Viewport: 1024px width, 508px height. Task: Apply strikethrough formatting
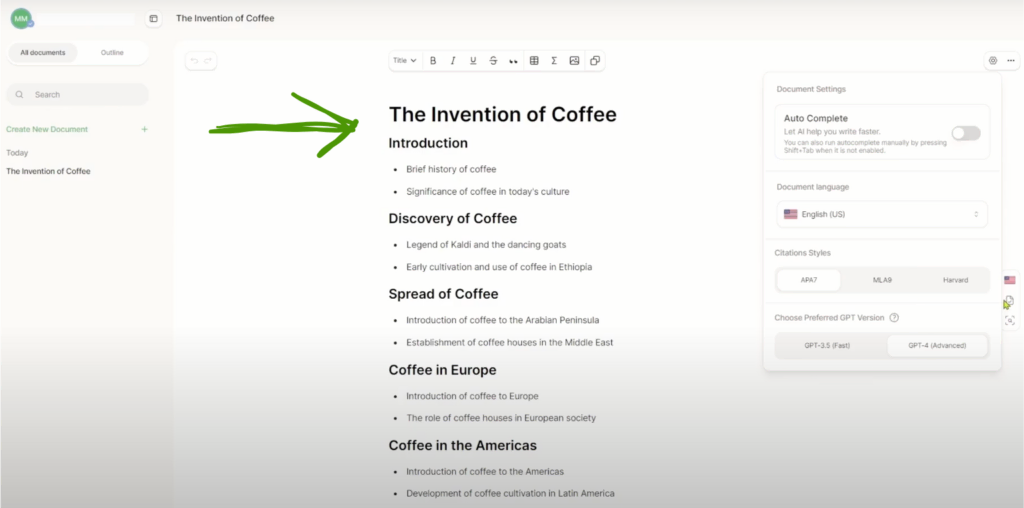tap(493, 61)
